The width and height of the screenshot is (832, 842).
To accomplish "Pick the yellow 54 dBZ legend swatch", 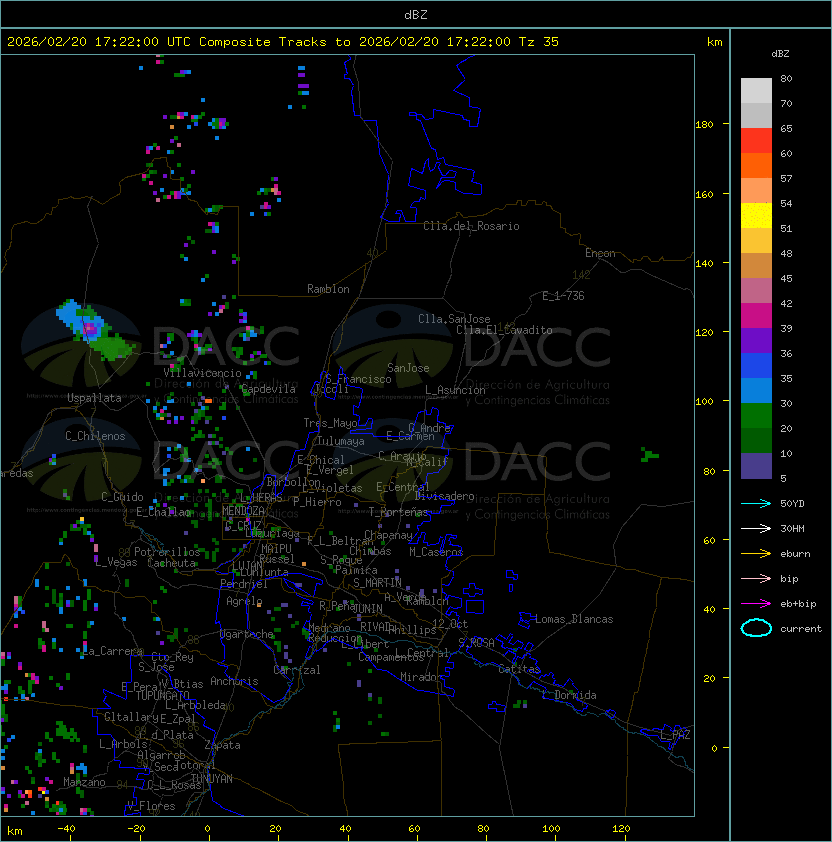I will (756, 215).
